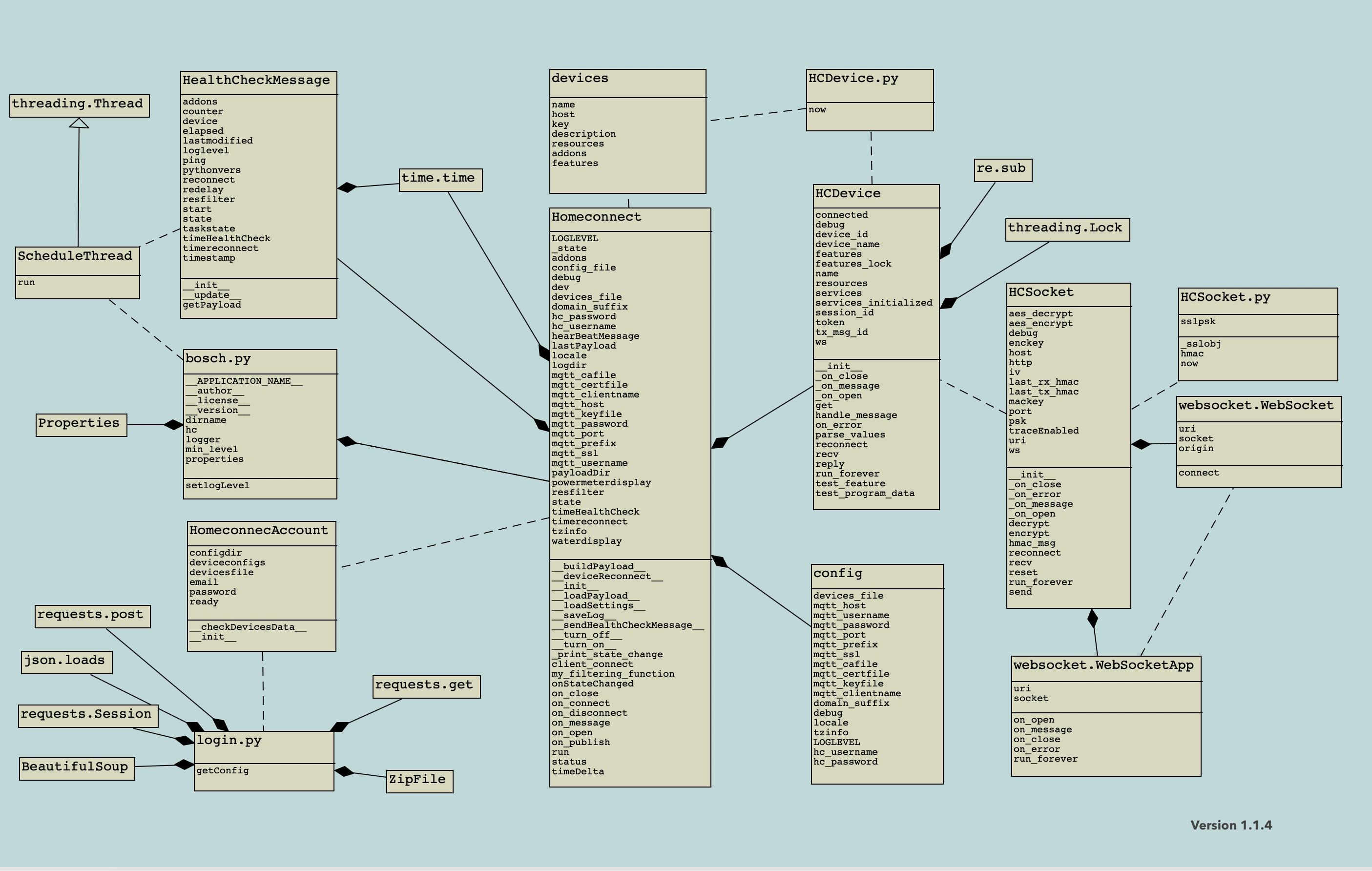This screenshot has height=871, width=1372.
Task: Click hmac_msg method in HCSocket
Action: 1032,543
